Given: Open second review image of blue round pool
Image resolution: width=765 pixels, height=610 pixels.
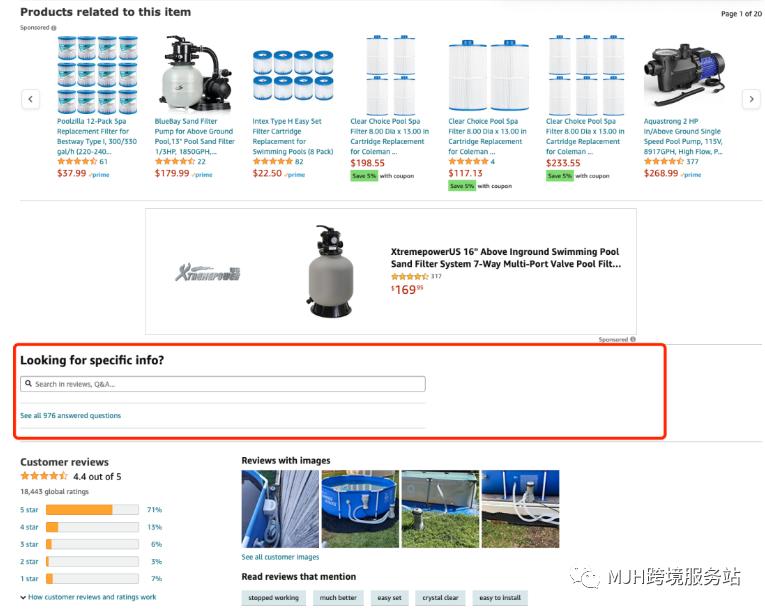Looking at the screenshot, I should pyautogui.click(x=360, y=509).
